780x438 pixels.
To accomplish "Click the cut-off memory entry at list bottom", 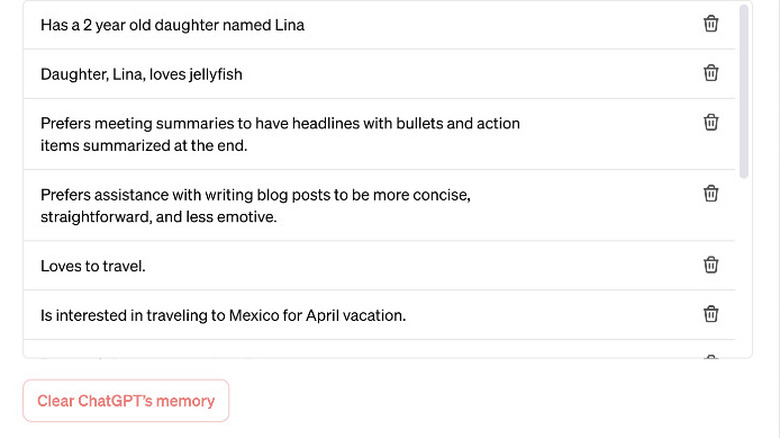I will coord(150,354).
